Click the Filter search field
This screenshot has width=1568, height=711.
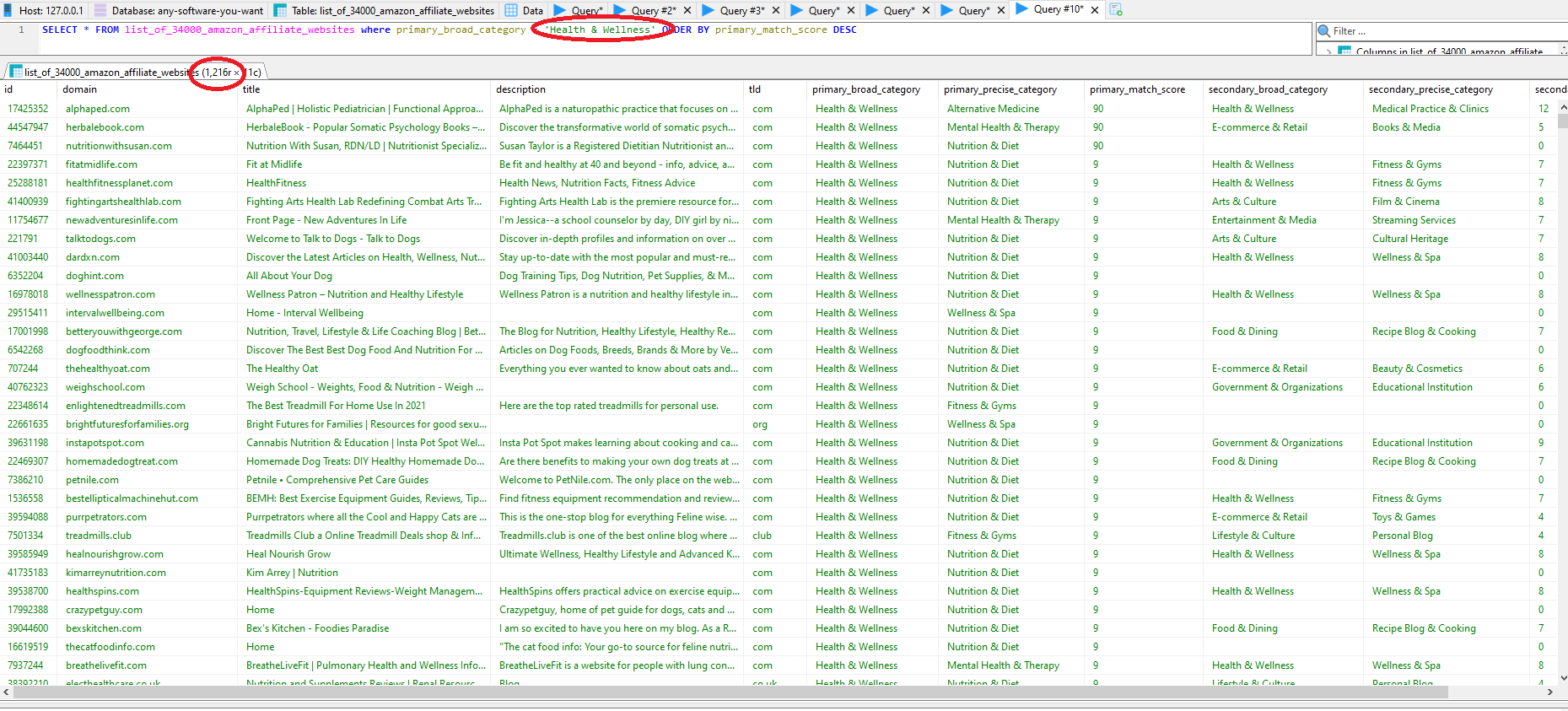[x=1447, y=31]
